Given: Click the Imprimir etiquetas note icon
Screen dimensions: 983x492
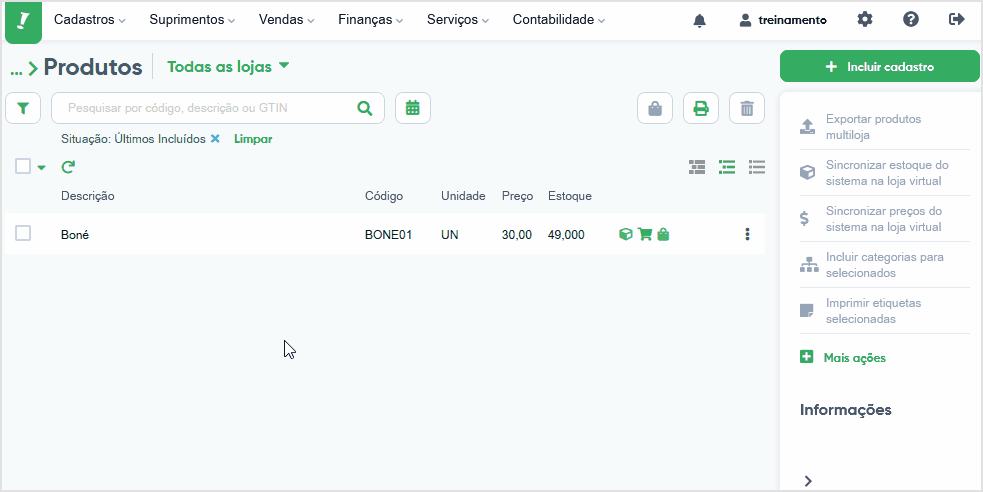Looking at the screenshot, I should coord(807,311).
